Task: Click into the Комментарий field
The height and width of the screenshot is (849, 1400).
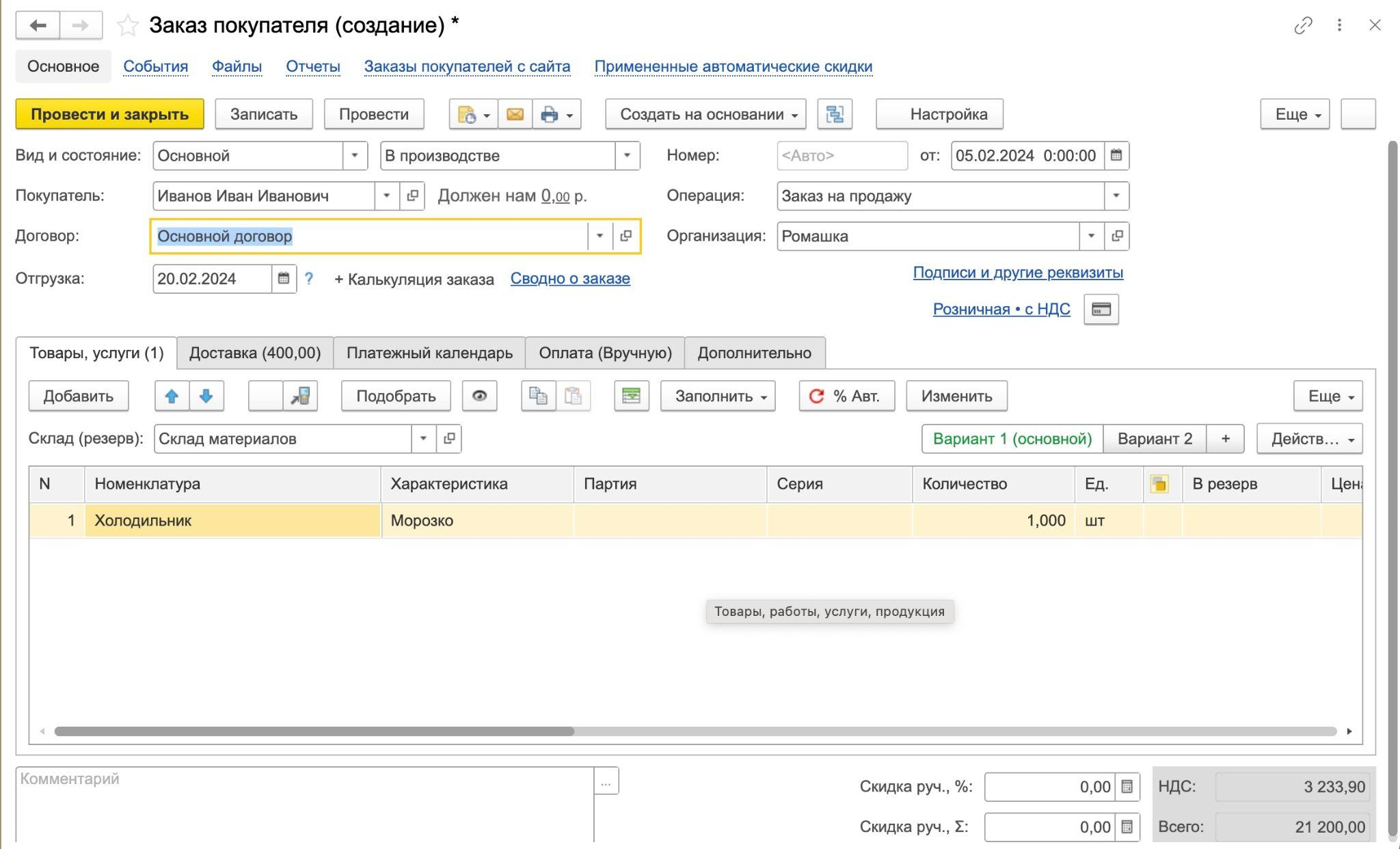Action: point(305,805)
